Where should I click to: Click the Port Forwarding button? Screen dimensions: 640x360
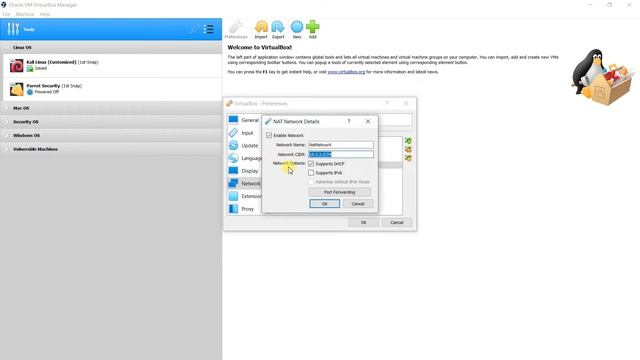[x=340, y=192]
